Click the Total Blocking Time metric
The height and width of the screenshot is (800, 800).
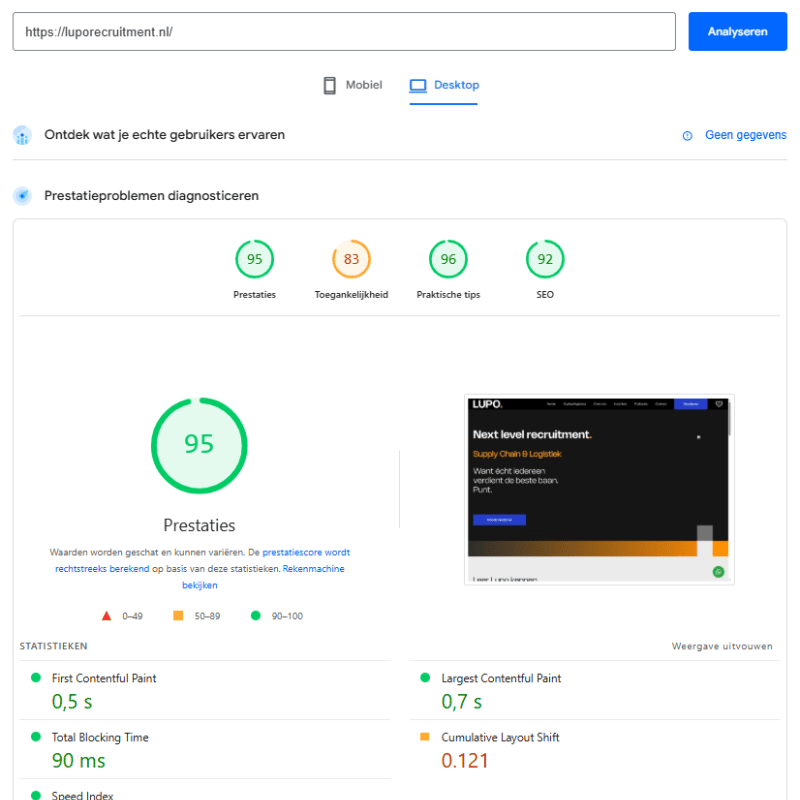pos(205,749)
